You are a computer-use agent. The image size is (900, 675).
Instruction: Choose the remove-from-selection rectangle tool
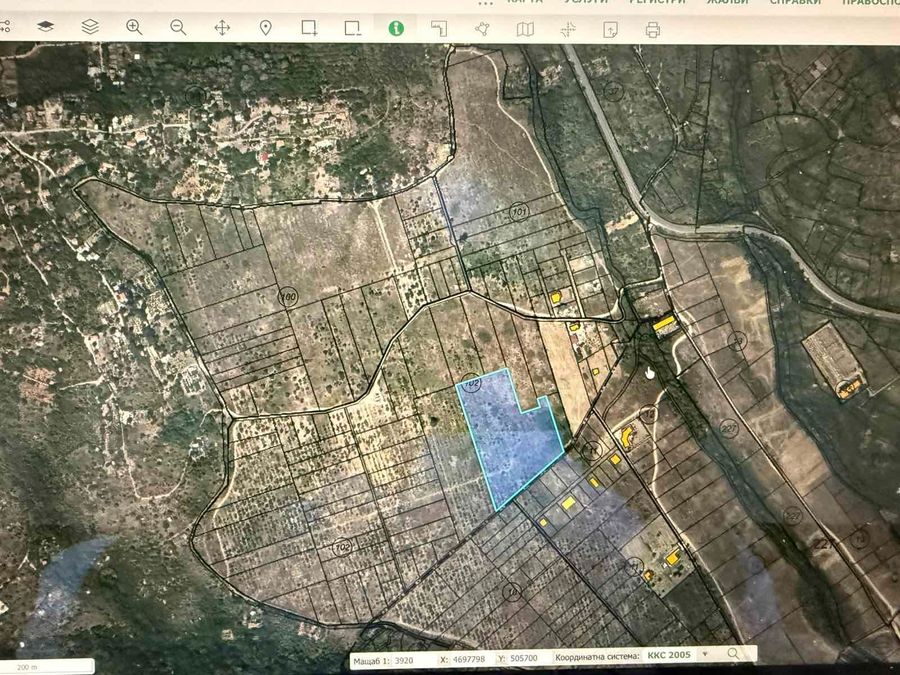point(352,28)
